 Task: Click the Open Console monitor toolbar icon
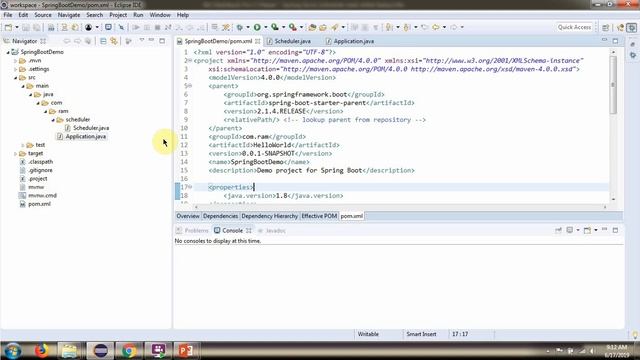pos(108,27)
